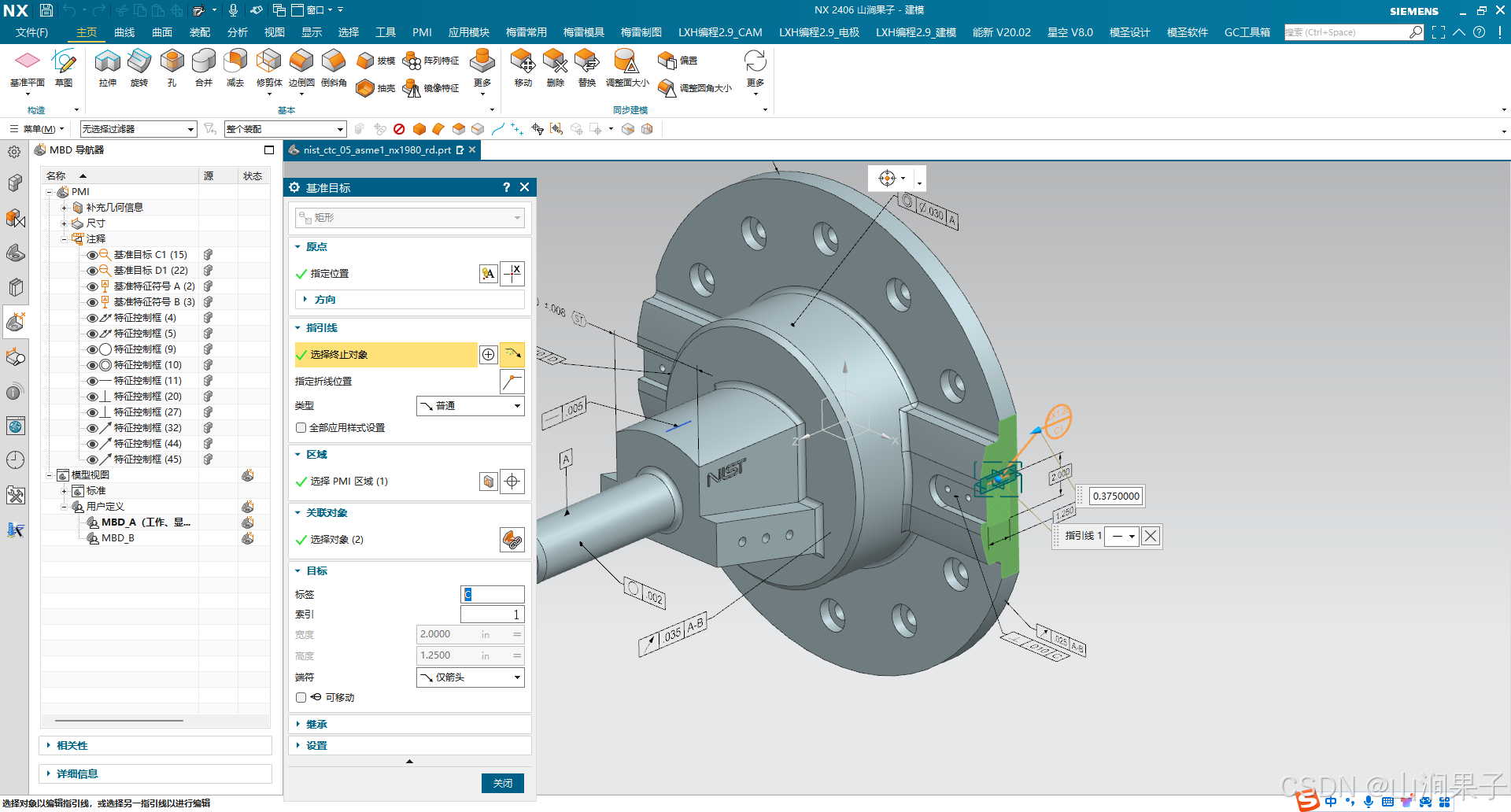Open the 整个装配 scope dropdown
The image size is (1511, 812).
285,129
